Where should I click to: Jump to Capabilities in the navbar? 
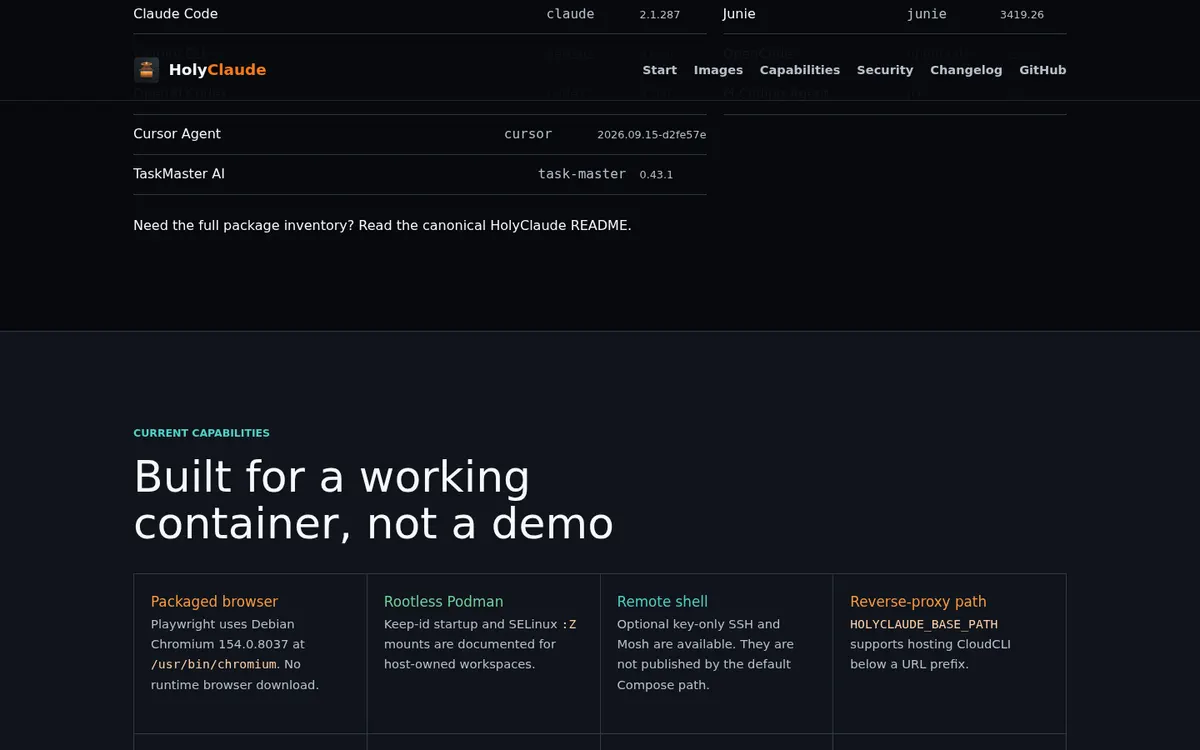coord(800,70)
